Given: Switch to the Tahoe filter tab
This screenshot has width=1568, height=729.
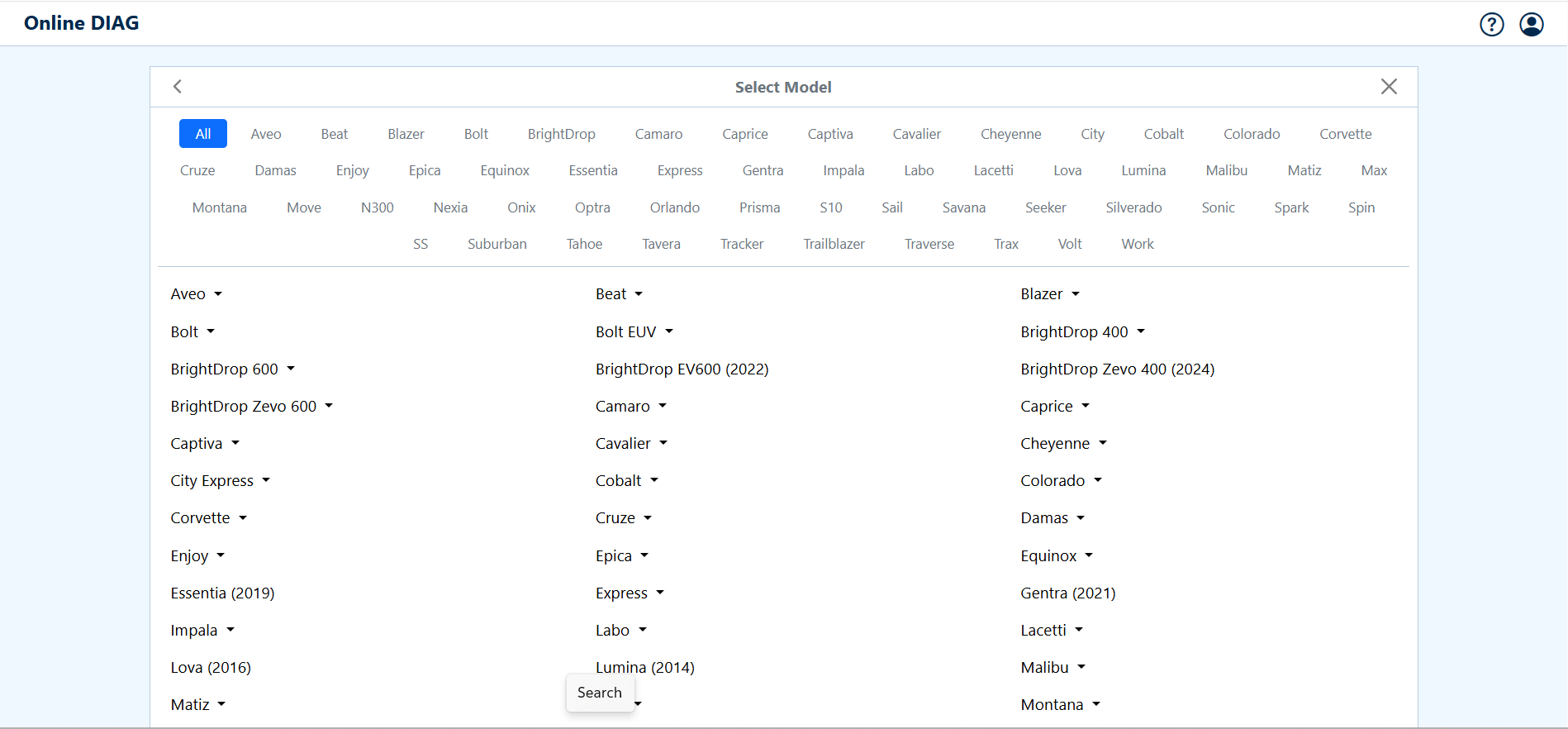Looking at the screenshot, I should 584,244.
